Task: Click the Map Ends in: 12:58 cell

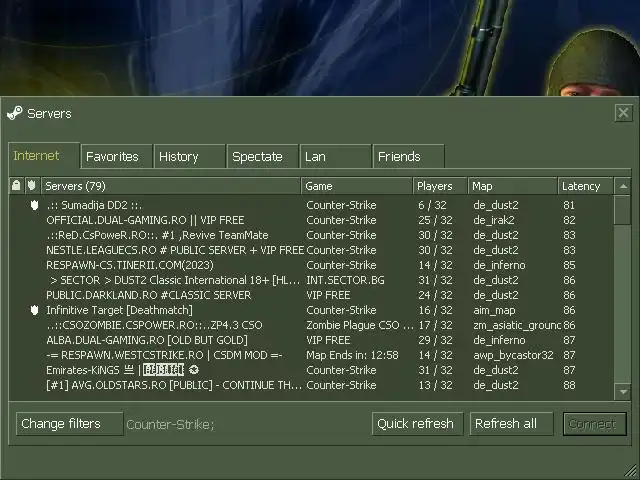Action: pos(352,355)
